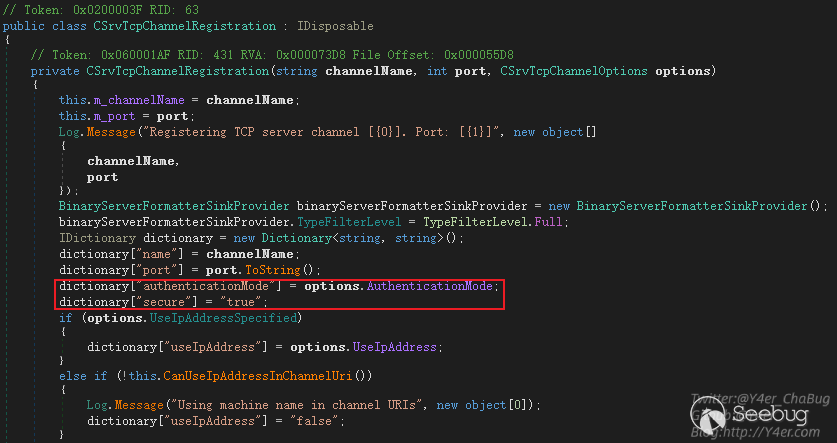Click the "false" string value
Viewport: 837px width, 443px height.
pos(314,421)
